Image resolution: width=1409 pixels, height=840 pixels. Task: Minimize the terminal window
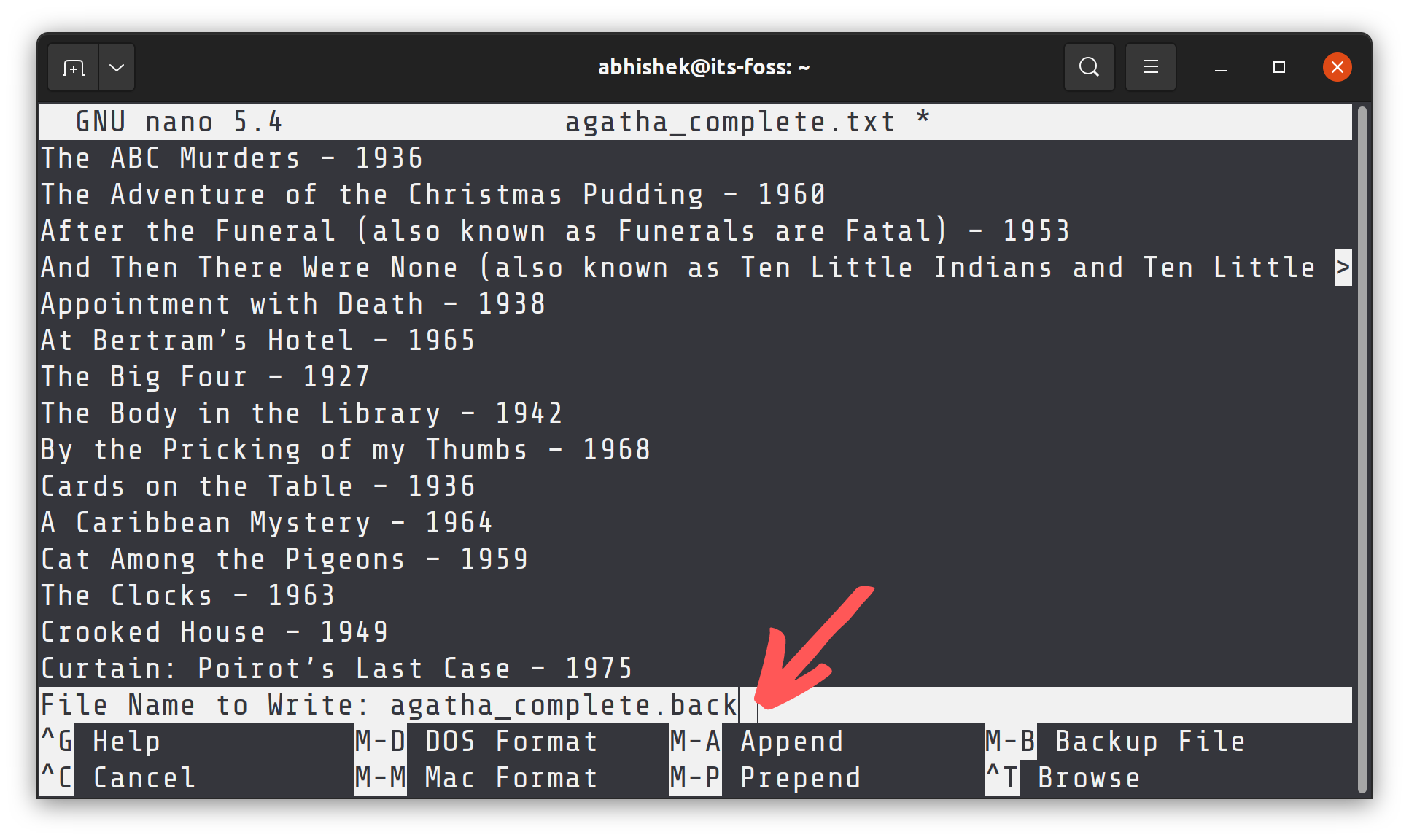(1220, 68)
